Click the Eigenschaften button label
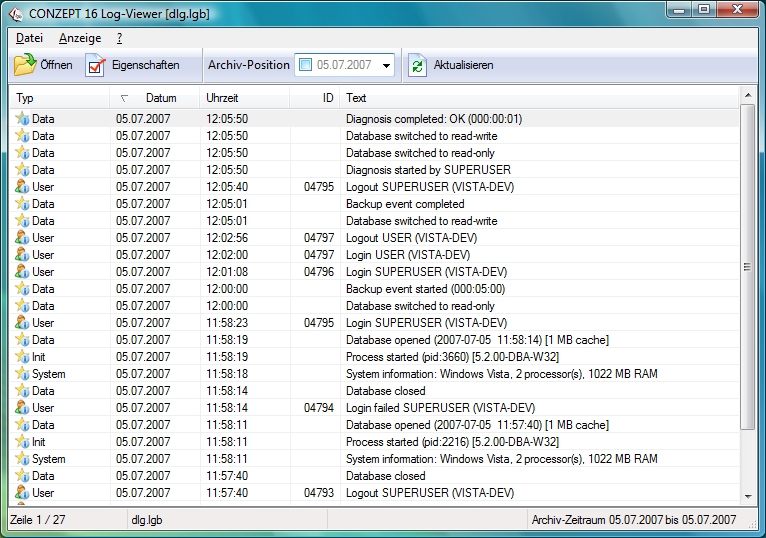The height and width of the screenshot is (538, 766). tap(146, 65)
